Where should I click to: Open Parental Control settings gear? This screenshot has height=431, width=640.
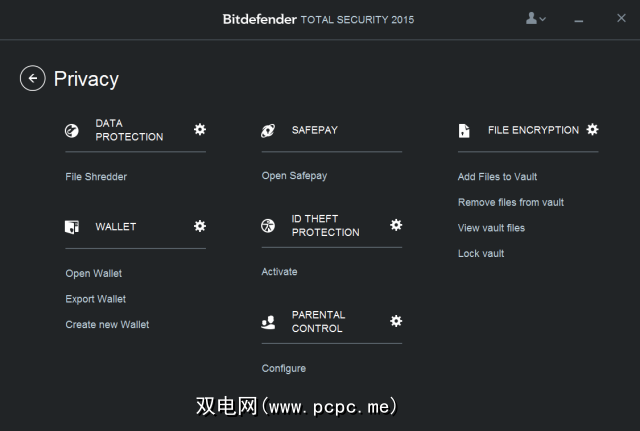coord(396,321)
